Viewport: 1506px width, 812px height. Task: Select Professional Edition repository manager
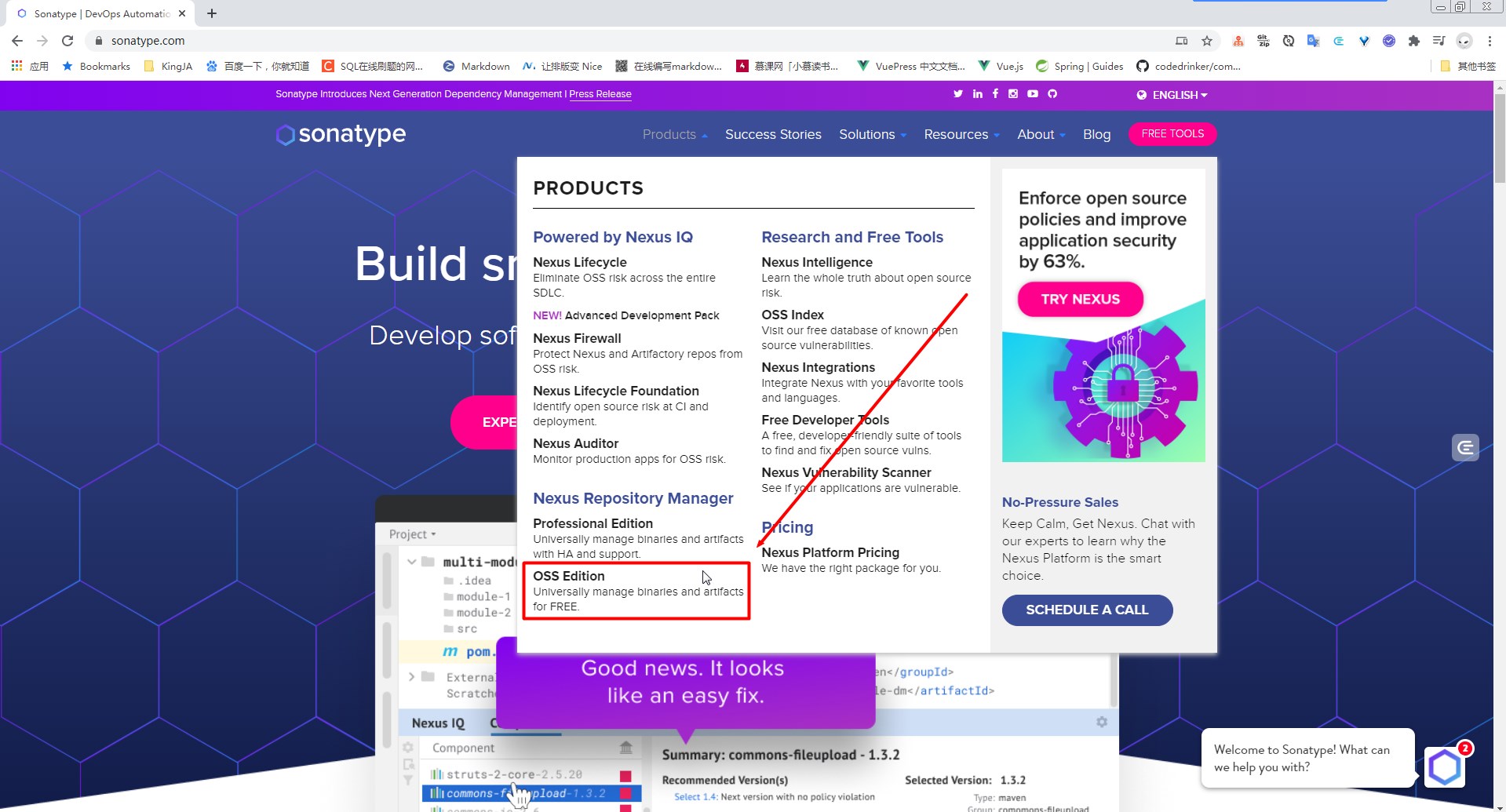tap(593, 523)
